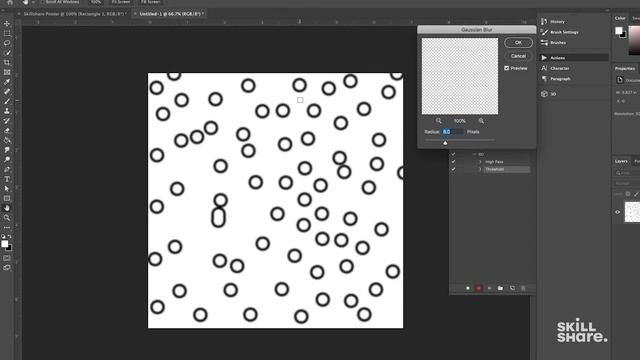The image size is (640, 360).
Task: Zoom in the Gaussian Blur preview
Action: point(481,121)
